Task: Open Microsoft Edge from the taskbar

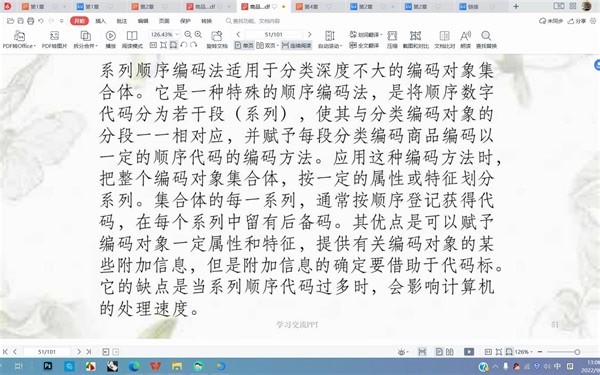Action: (x=134, y=366)
